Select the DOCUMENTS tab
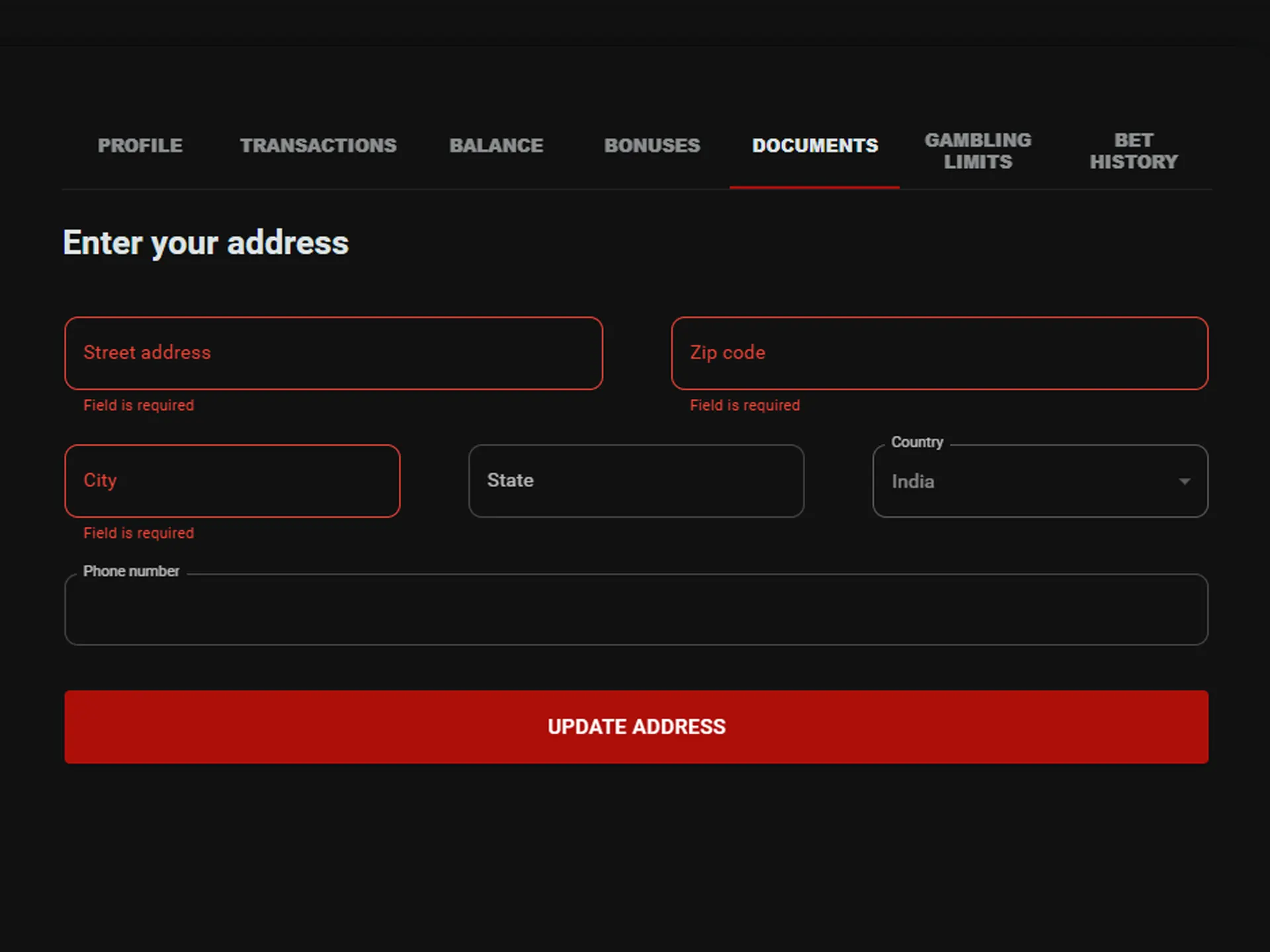Image resolution: width=1270 pixels, height=952 pixels. click(814, 145)
